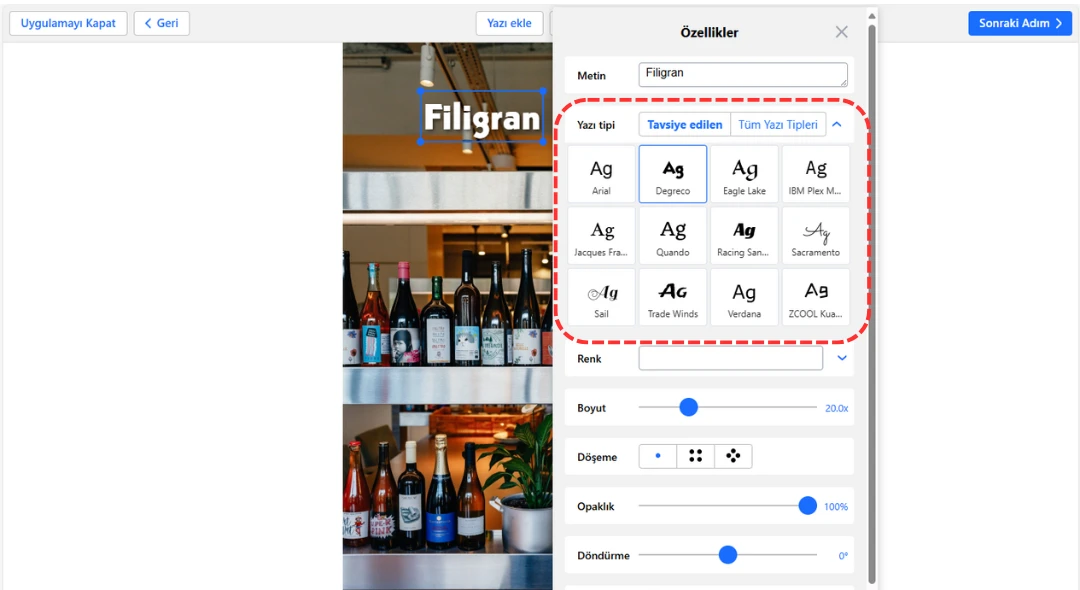1080x590 pixels.
Task: Pick the ZCOOL Kua font tile
Action: coord(816,297)
